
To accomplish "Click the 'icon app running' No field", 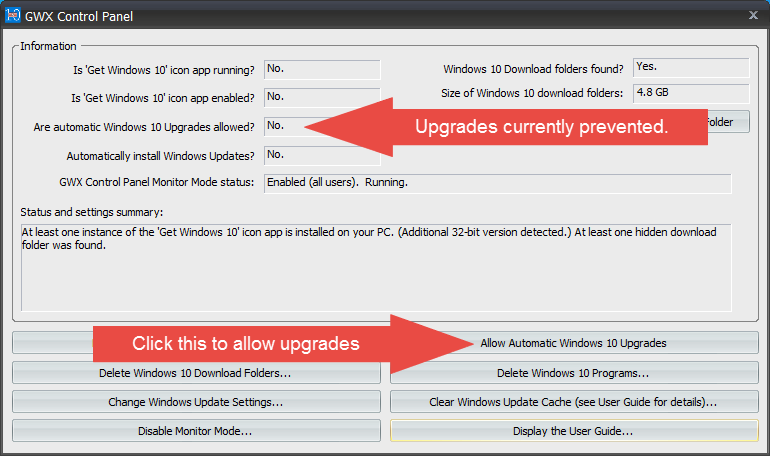I will click(x=322, y=70).
